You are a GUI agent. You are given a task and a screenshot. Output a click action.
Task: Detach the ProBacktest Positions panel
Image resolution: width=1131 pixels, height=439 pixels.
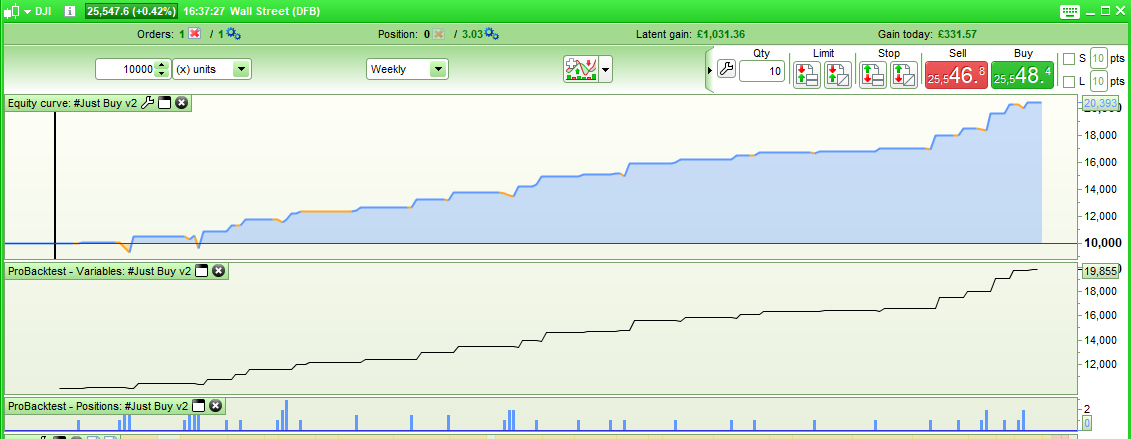tap(198, 406)
